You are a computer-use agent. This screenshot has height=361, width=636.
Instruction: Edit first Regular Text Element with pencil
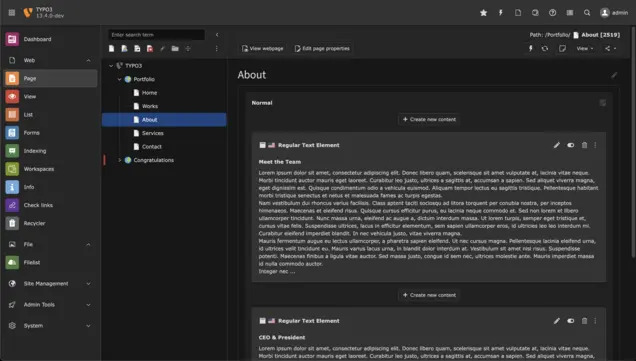(x=556, y=145)
